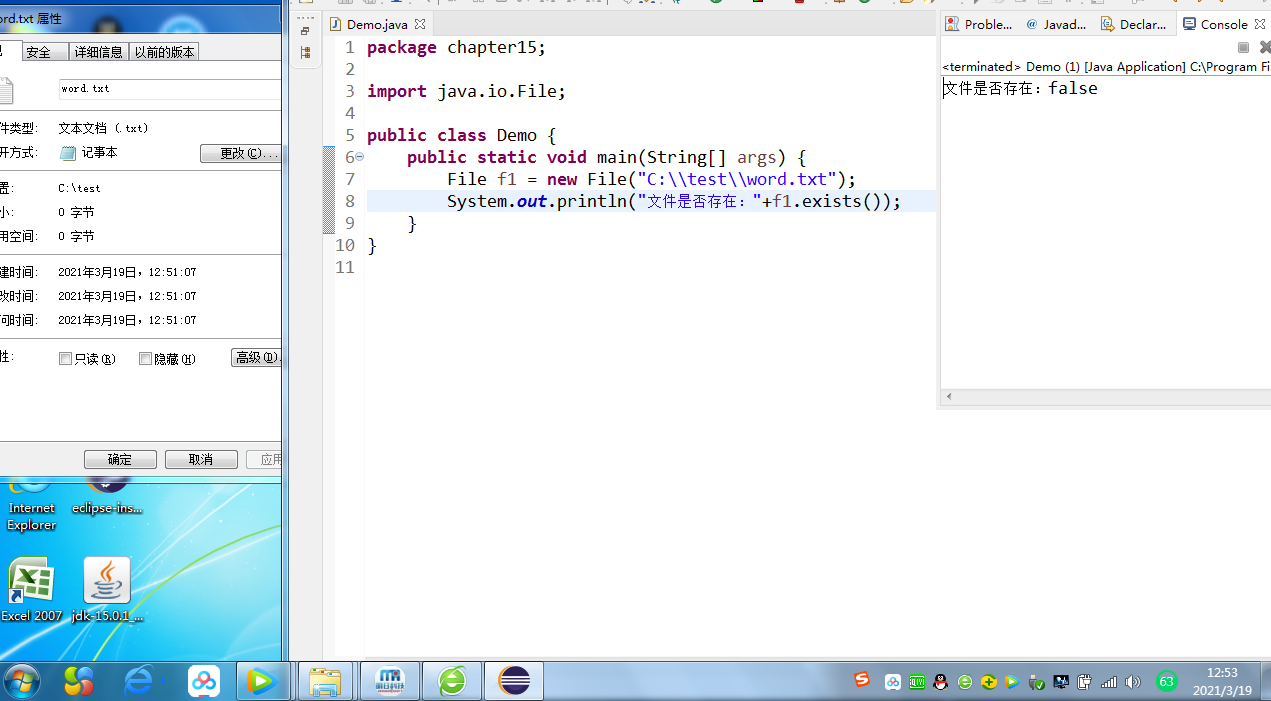The image size is (1271, 701).
Task: Open Tencent Video taskbar icon
Action: (x=261, y=682)
